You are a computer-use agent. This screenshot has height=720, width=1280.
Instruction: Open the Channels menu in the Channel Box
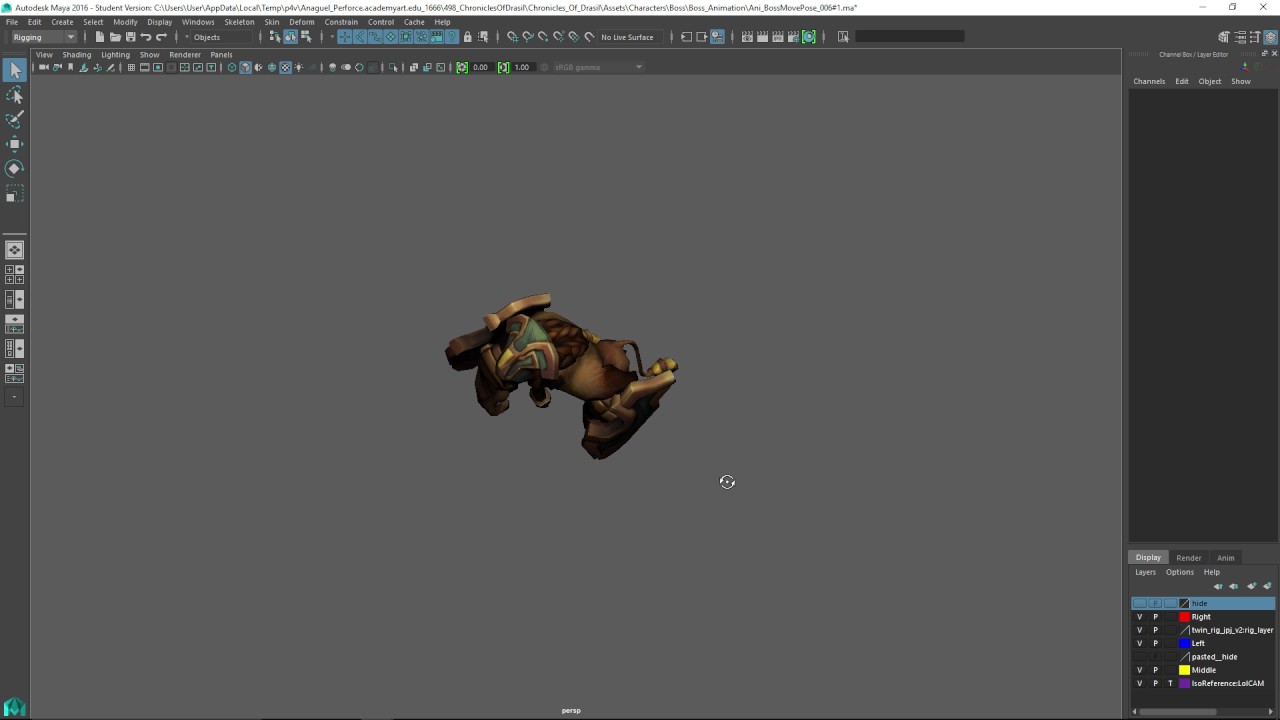click(1149, 81)
